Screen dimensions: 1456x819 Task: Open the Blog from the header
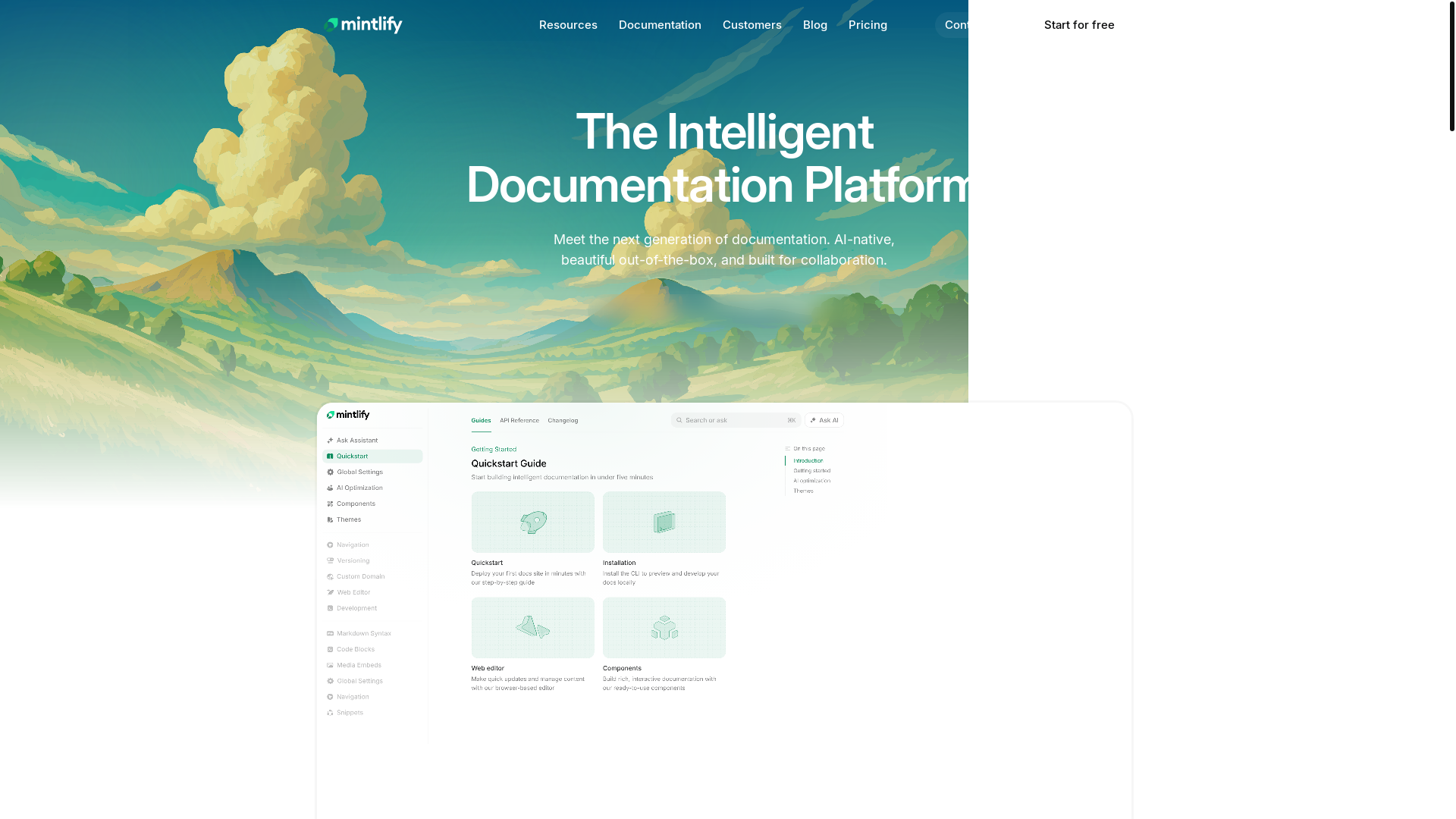click(x=815, y=25)
